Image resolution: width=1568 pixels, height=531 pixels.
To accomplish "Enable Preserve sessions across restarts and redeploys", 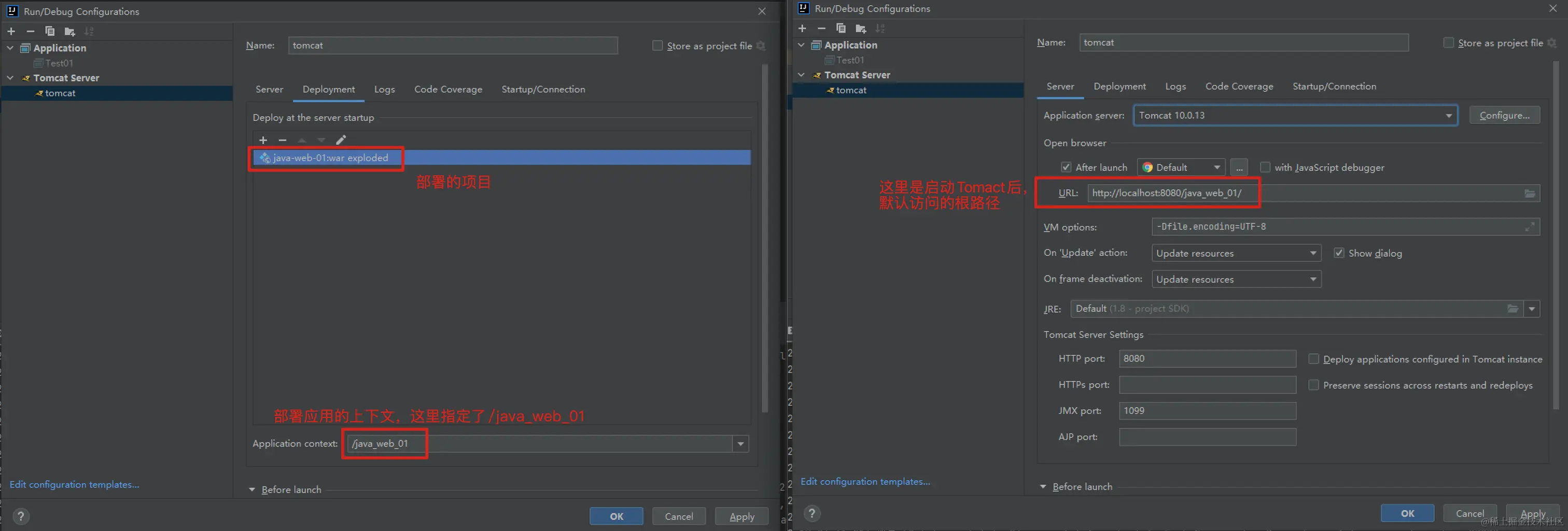I will click(1313, 385).
